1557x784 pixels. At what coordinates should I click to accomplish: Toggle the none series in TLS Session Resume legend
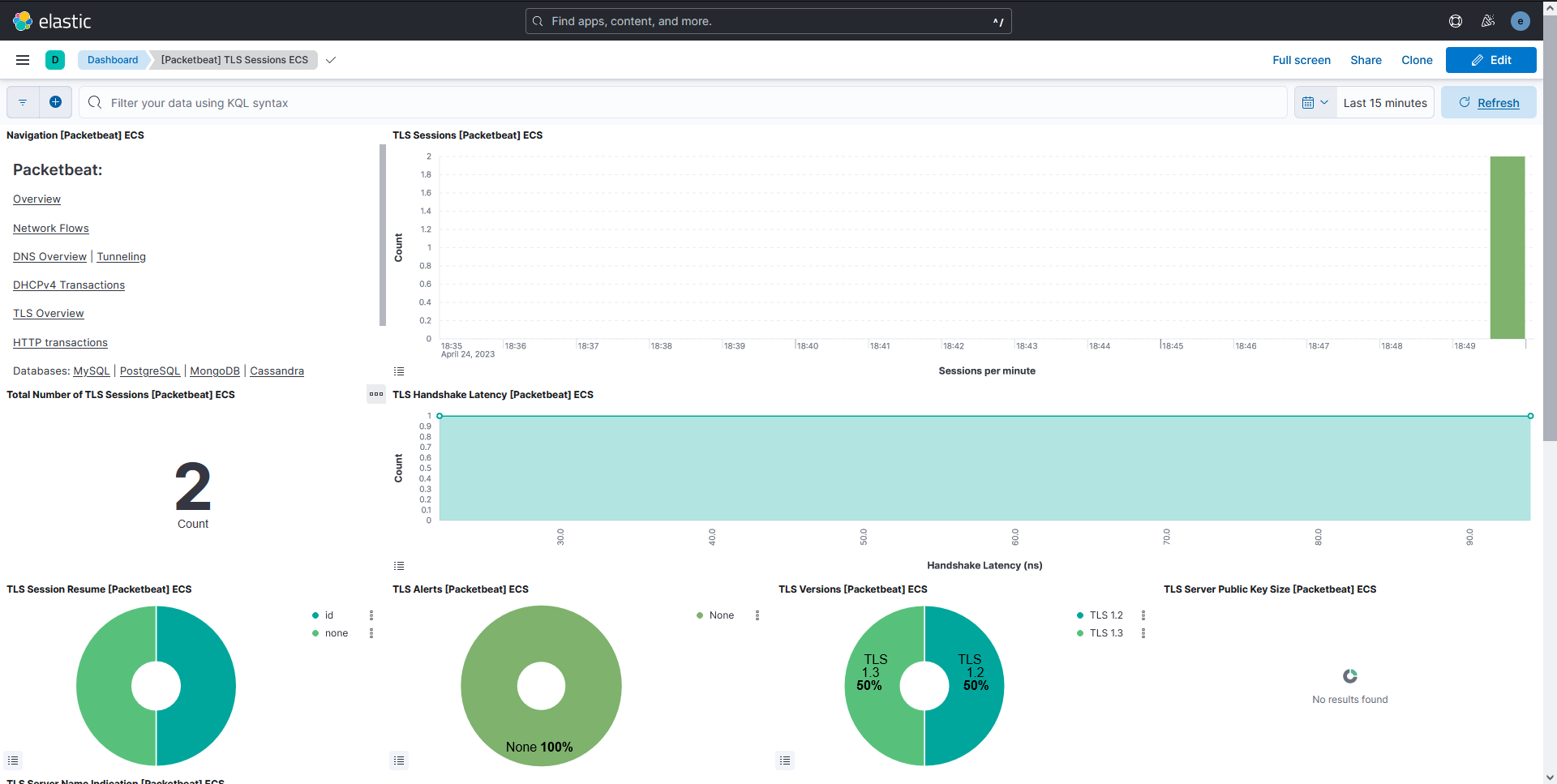337,633
